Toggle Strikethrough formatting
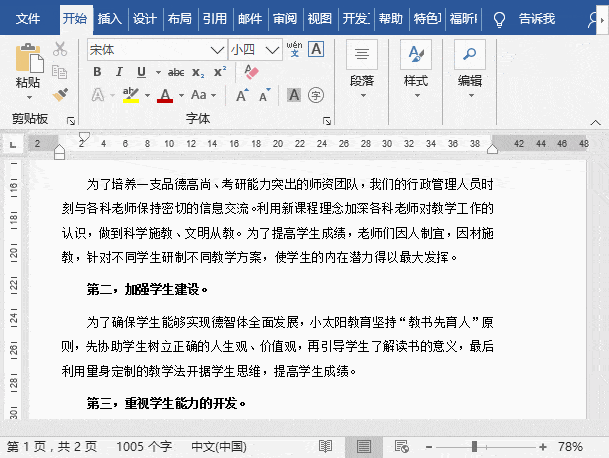This screenshot has width=609, height=458. tap(176, 72)
